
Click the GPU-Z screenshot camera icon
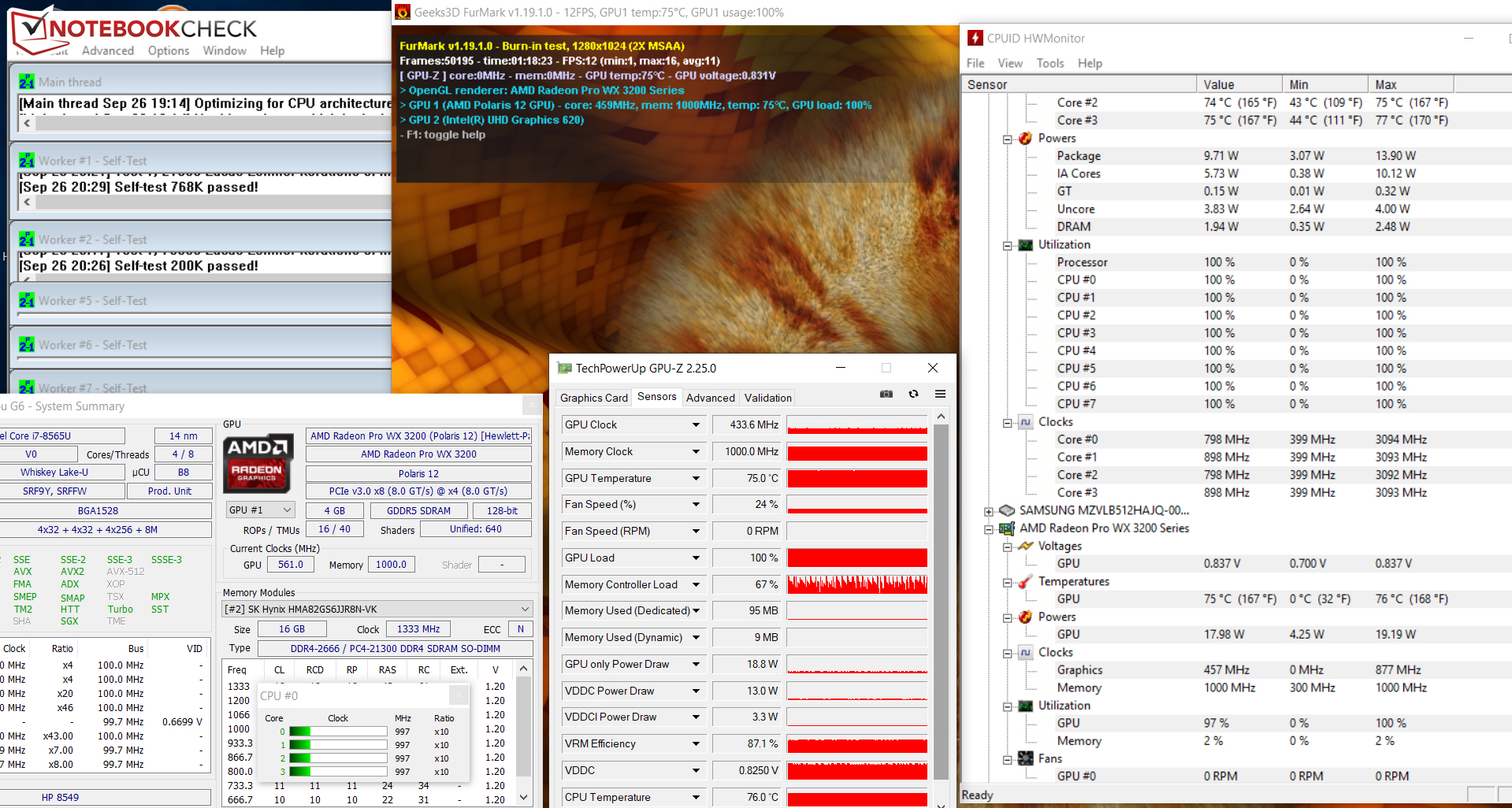tap(886, 394)
